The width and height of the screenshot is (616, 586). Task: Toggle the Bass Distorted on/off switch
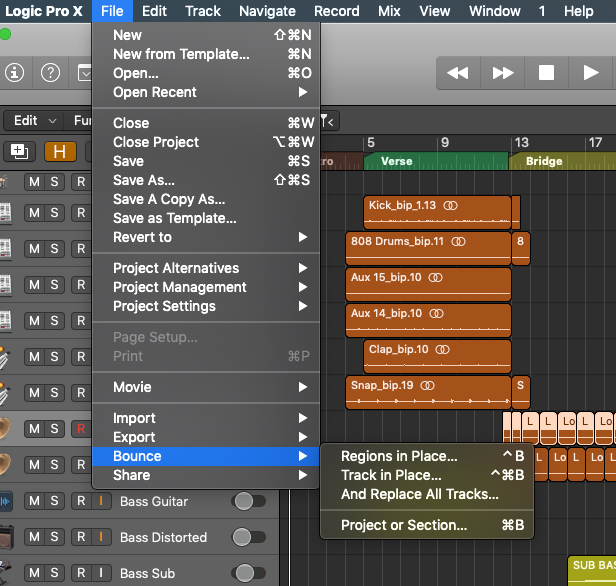pos(249,537)
